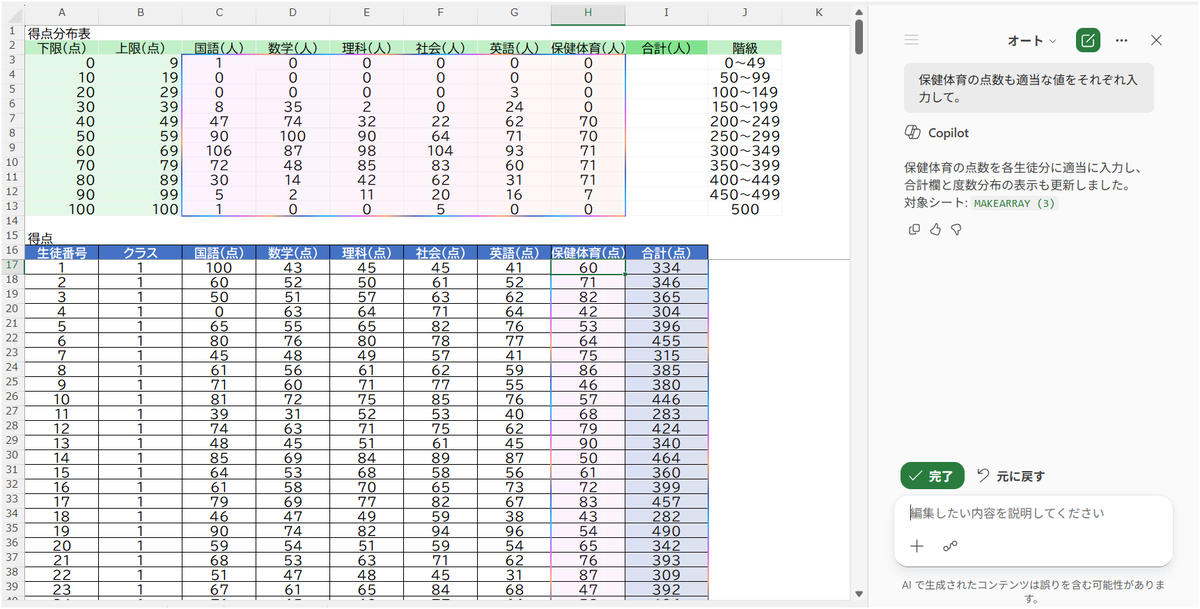Select the user prompt message bubble
Viewport: 1200px width, 609px height.
[x=1029, y=89]
